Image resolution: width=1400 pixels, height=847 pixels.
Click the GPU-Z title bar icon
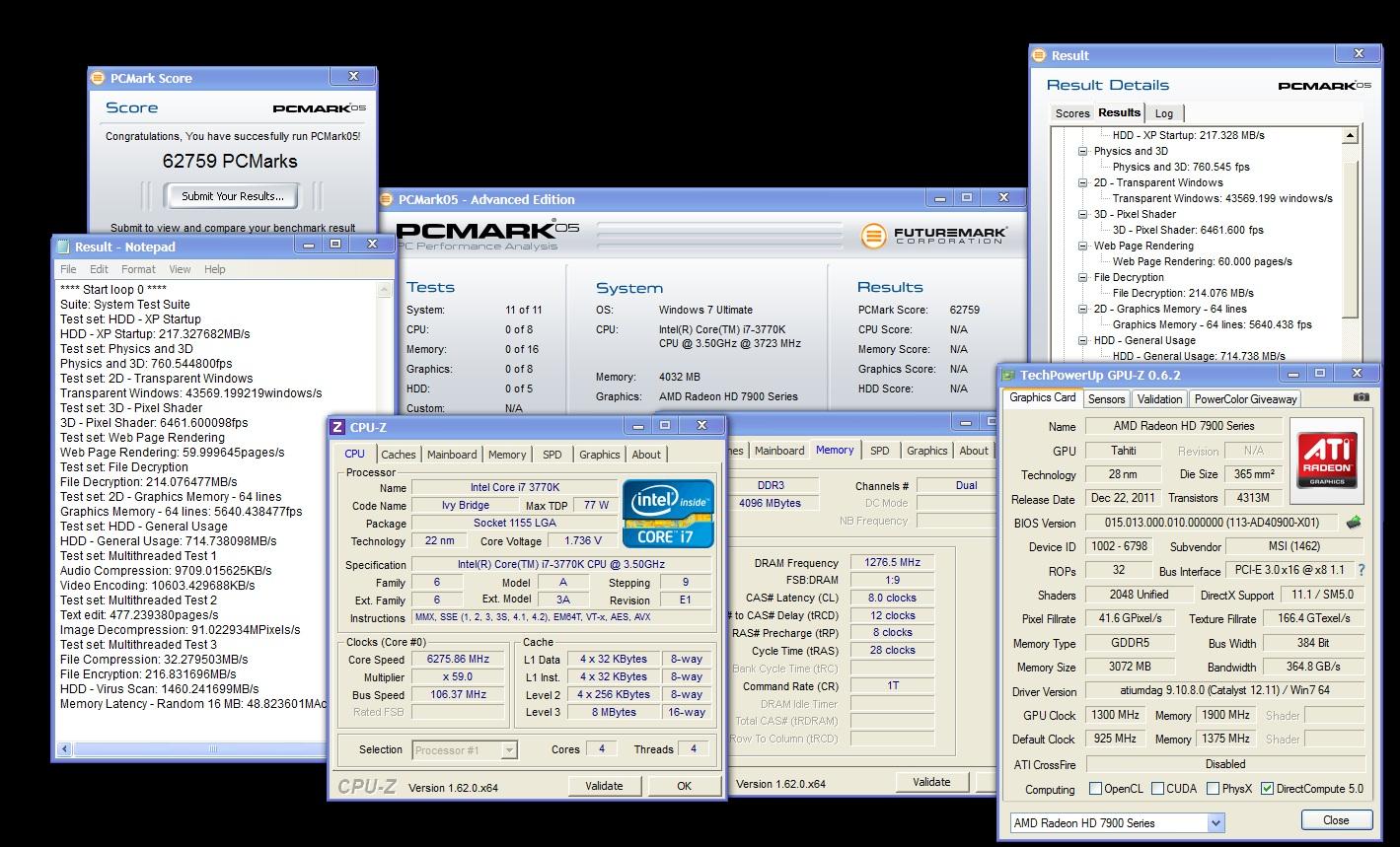pyautogui.click(x=1008, y=375)
